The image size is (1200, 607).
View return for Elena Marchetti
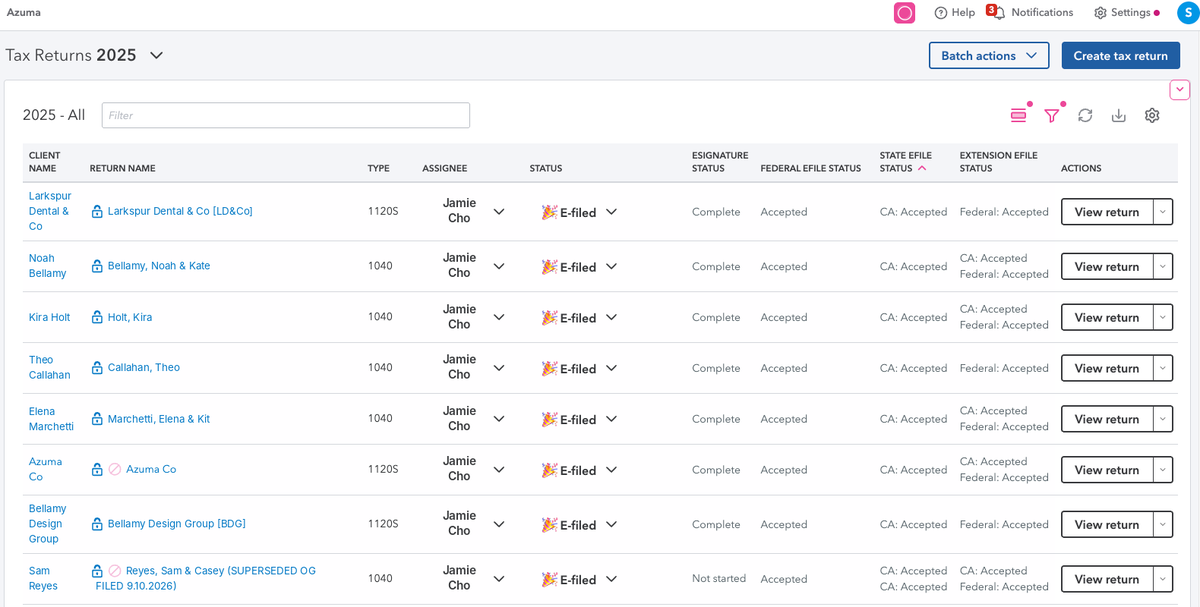click(x=1106, y=420)
